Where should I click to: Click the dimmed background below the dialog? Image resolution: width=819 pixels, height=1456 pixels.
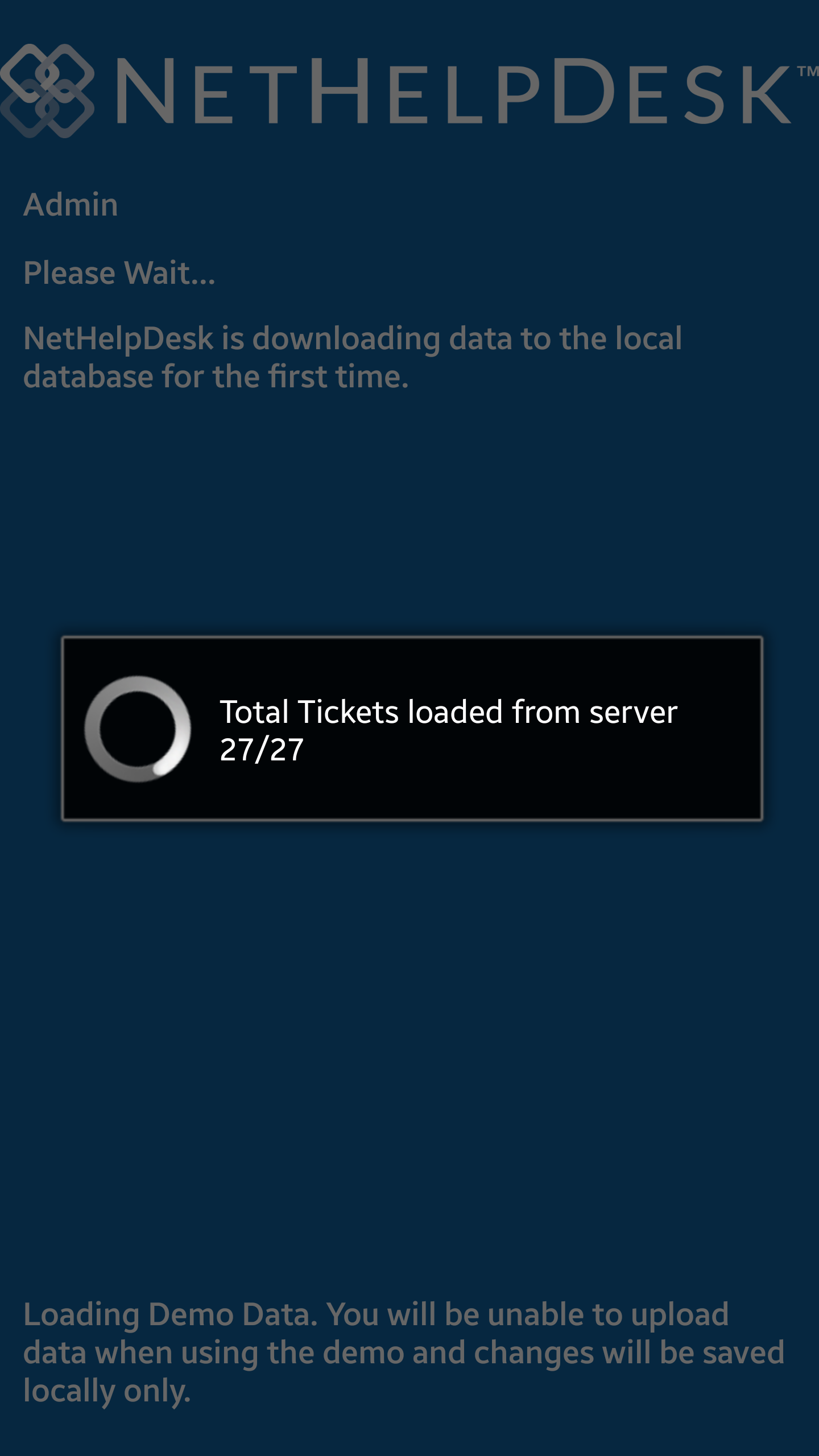409,1052
